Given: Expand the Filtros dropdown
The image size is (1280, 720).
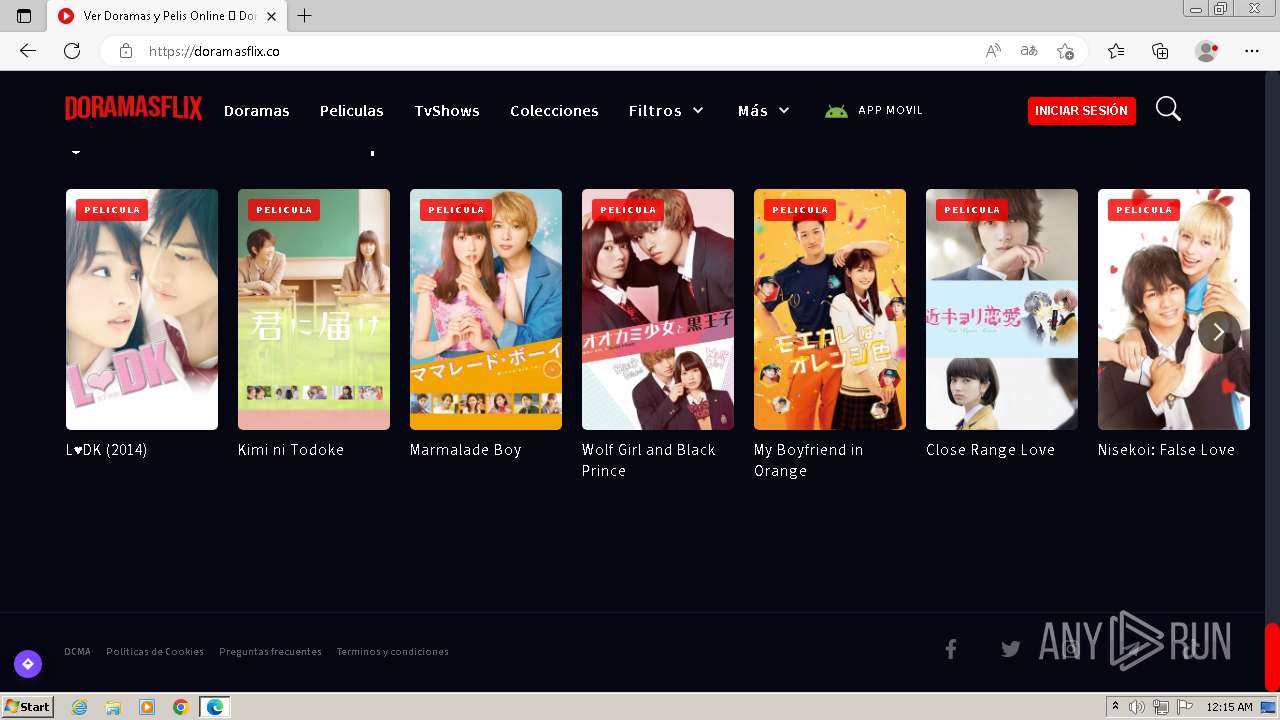Looking at the screenshot, I should click(x=666, y=111).
